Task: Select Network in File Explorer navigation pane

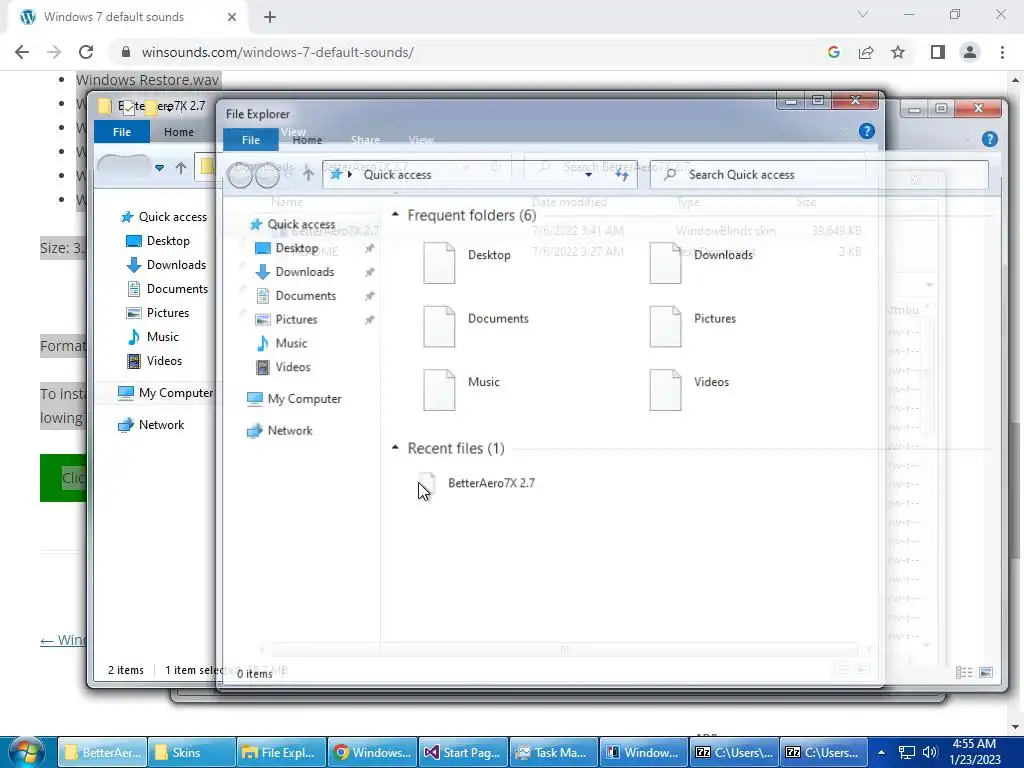Action: coord(280,430)
